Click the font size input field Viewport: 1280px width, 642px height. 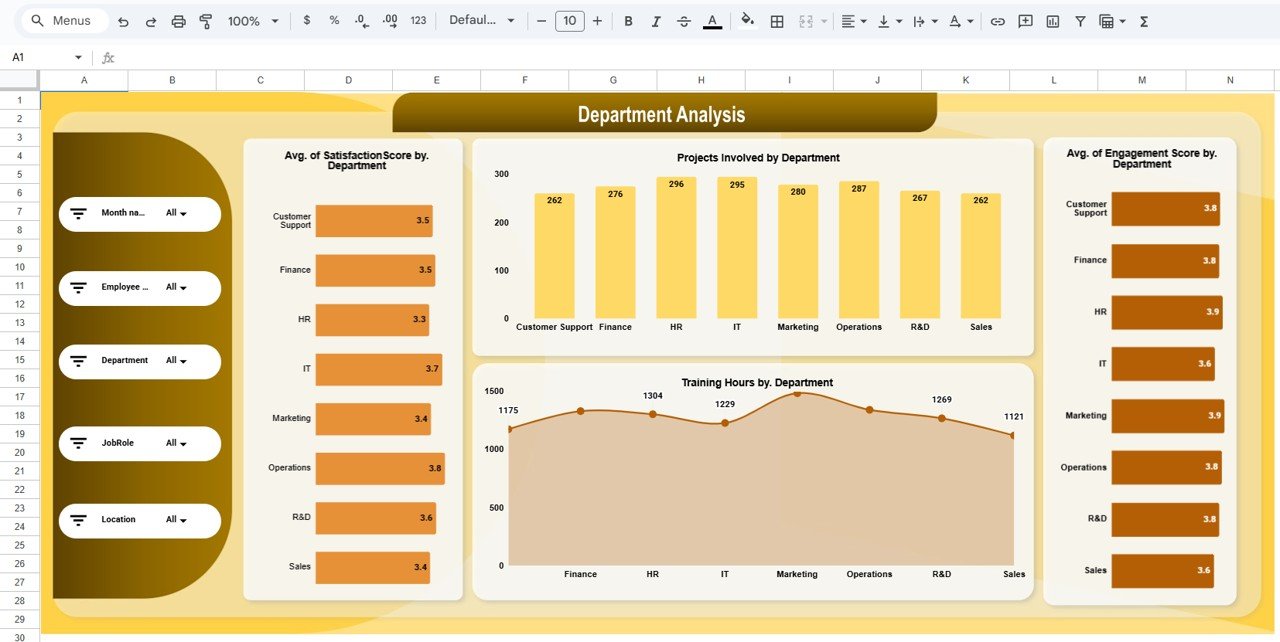click(569, 20)
